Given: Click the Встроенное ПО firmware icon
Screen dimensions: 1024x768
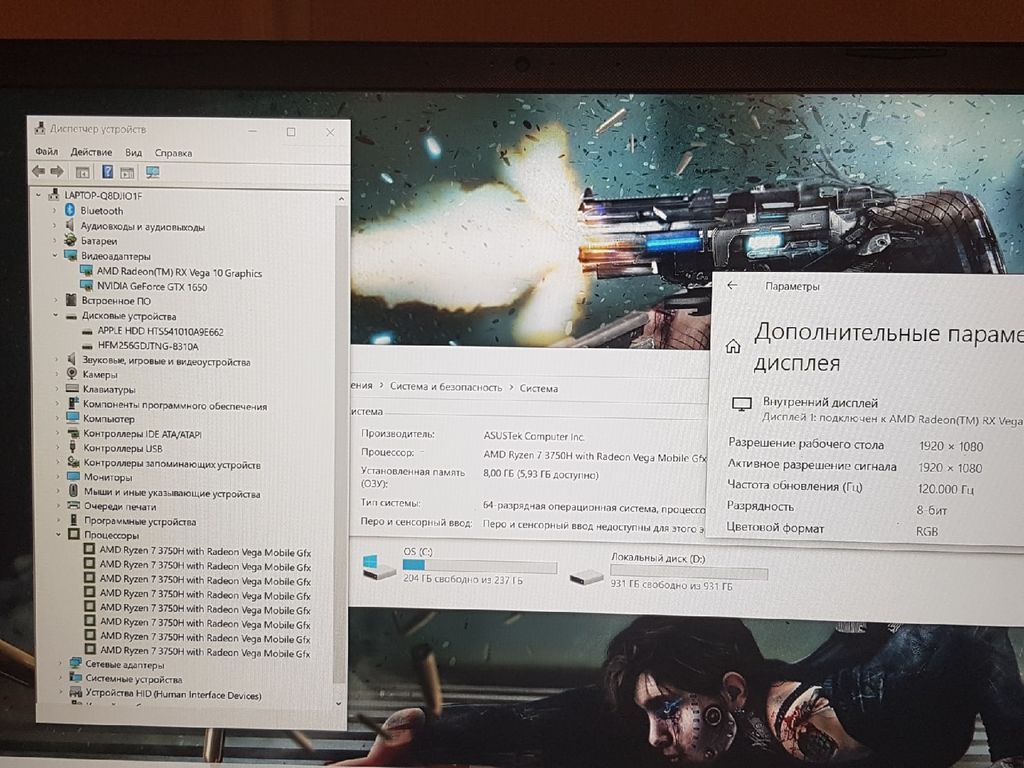Looking at the screenshot, I should click(71, 300).
